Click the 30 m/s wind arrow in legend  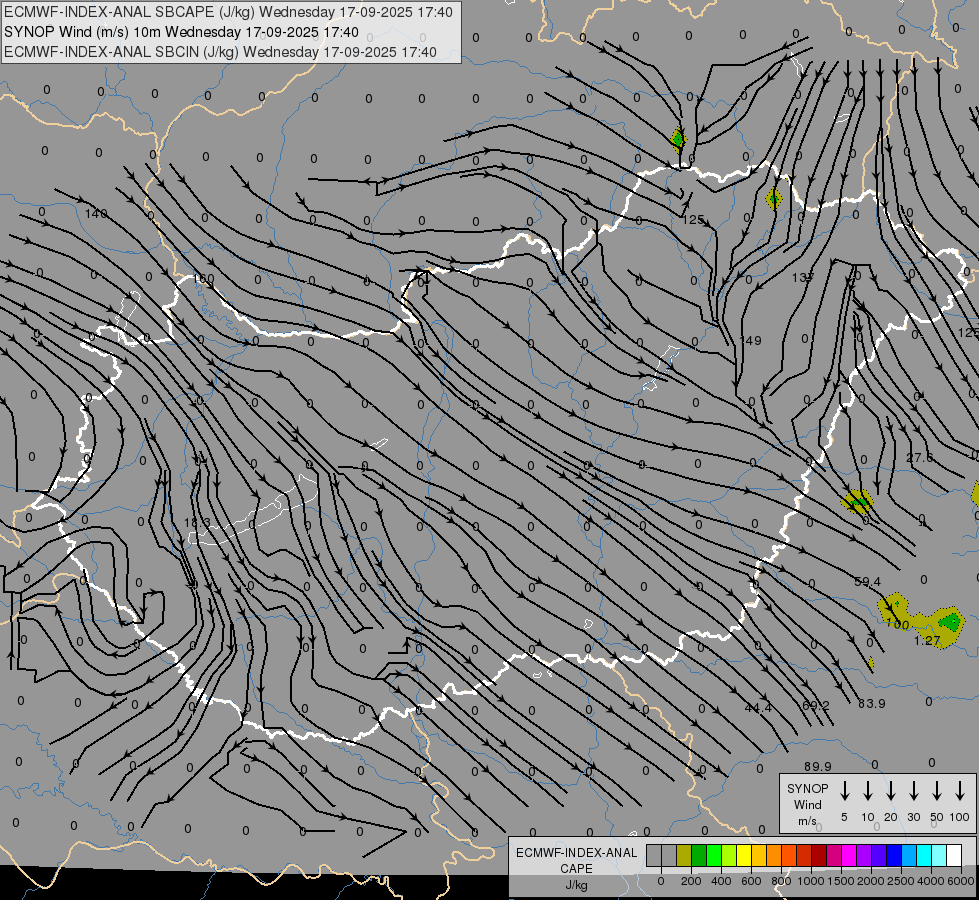(913, 791)
